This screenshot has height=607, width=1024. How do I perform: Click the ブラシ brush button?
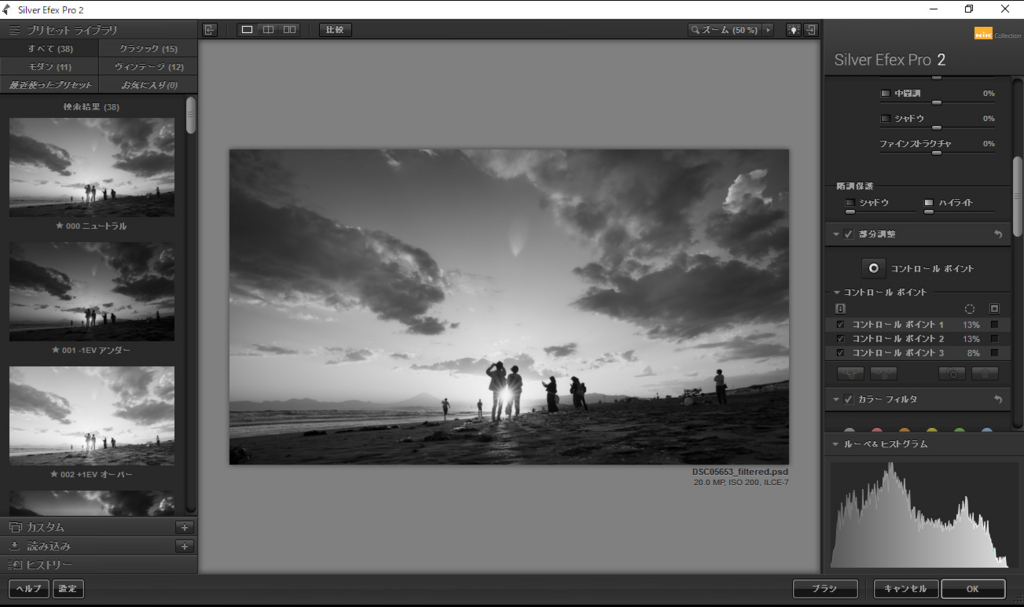point(825,589)
